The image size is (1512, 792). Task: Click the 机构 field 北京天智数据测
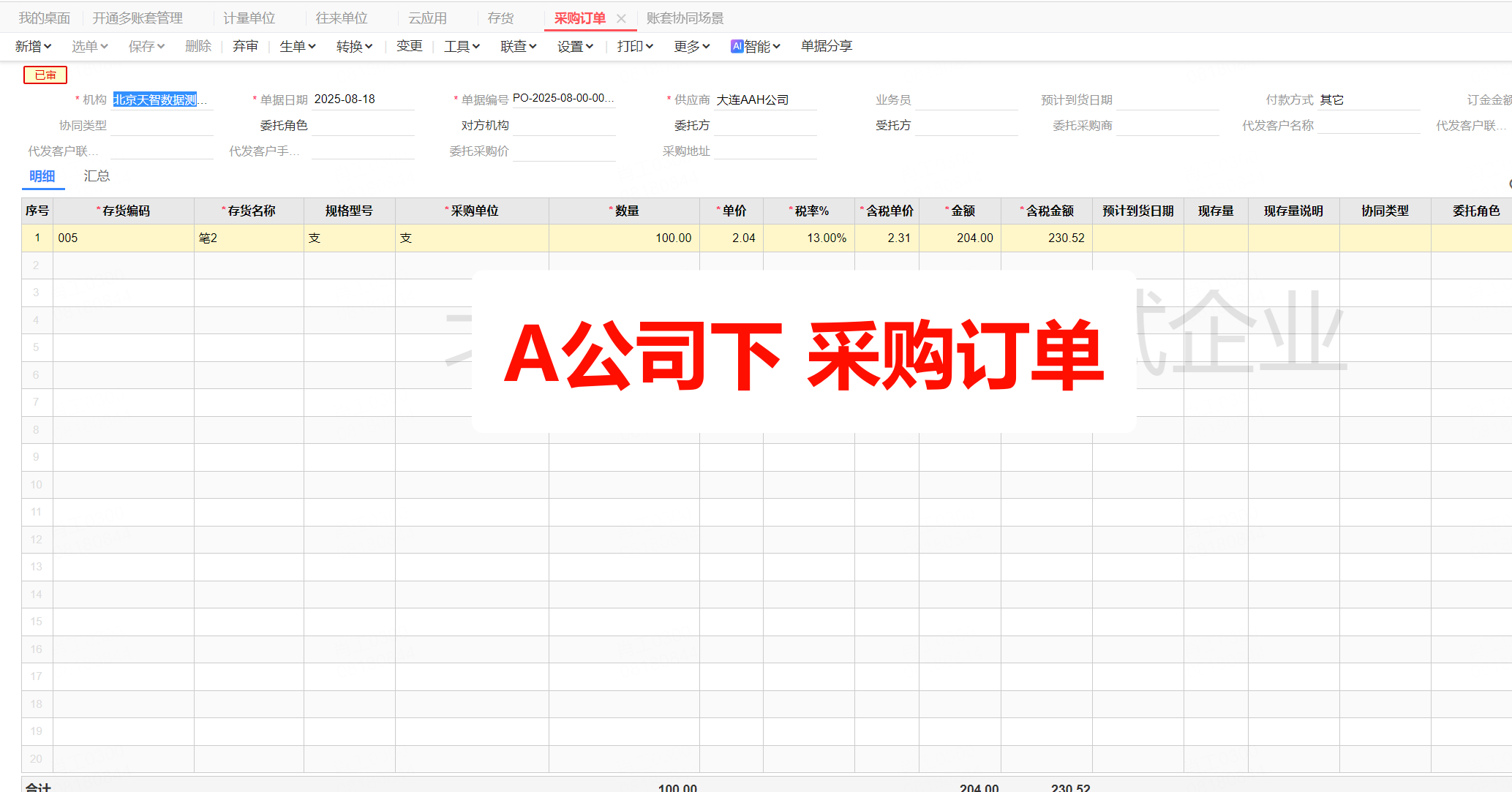click(x=161, y=99)
